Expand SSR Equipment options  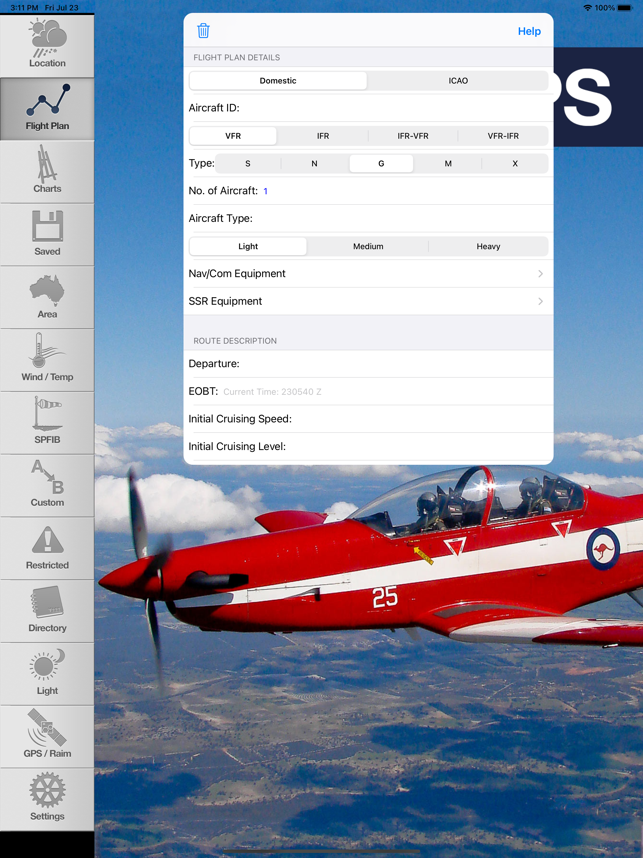click(x=368, y=301)
